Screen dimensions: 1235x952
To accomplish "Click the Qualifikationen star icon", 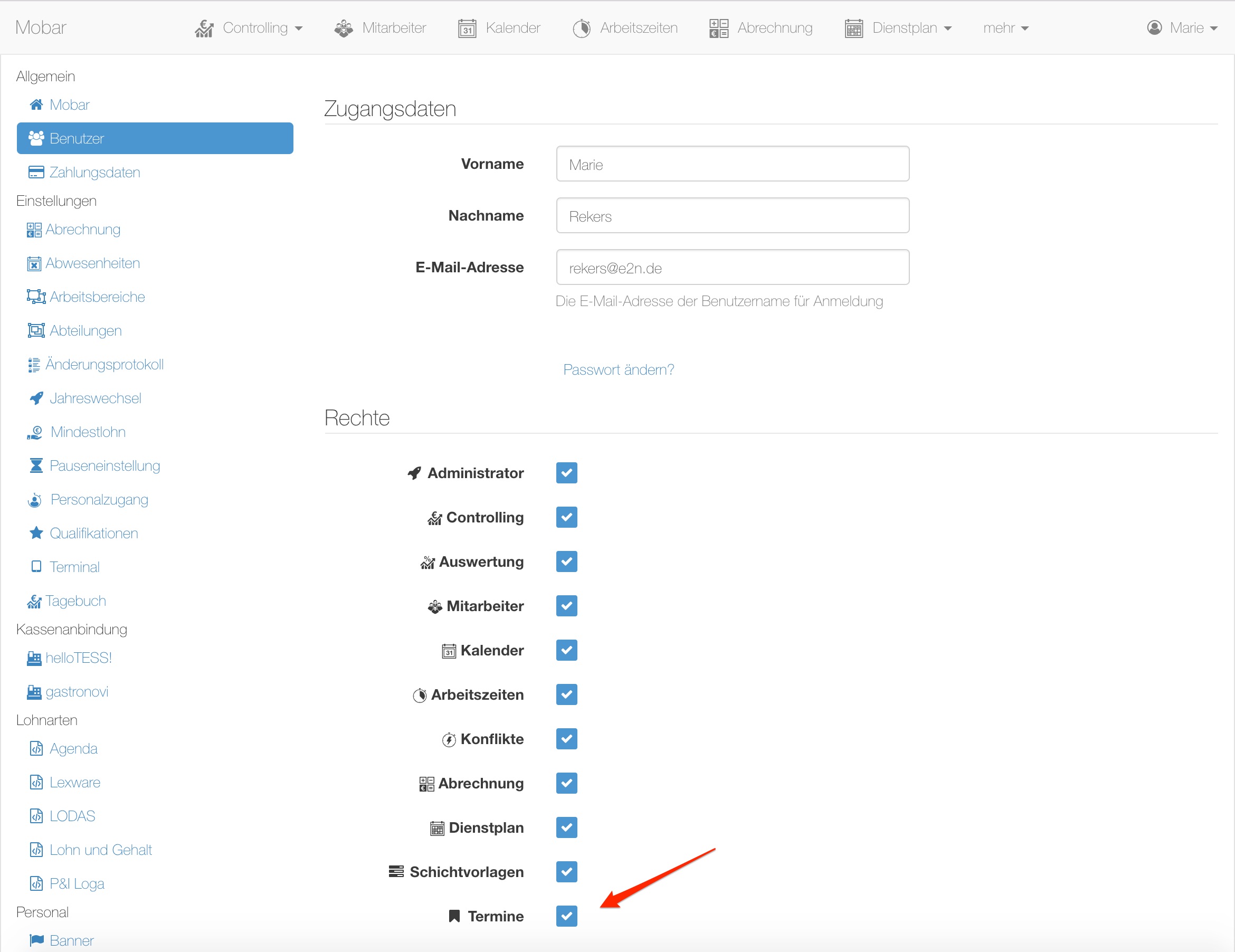I will click(x=36, y=533).
